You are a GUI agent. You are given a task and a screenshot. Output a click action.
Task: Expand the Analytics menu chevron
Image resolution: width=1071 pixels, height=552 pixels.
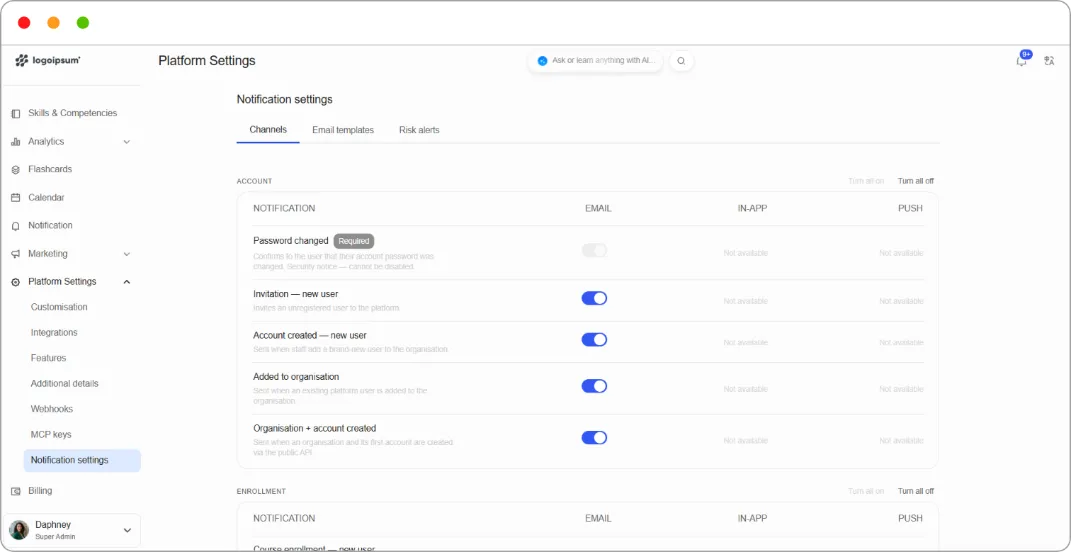[126, 141]
